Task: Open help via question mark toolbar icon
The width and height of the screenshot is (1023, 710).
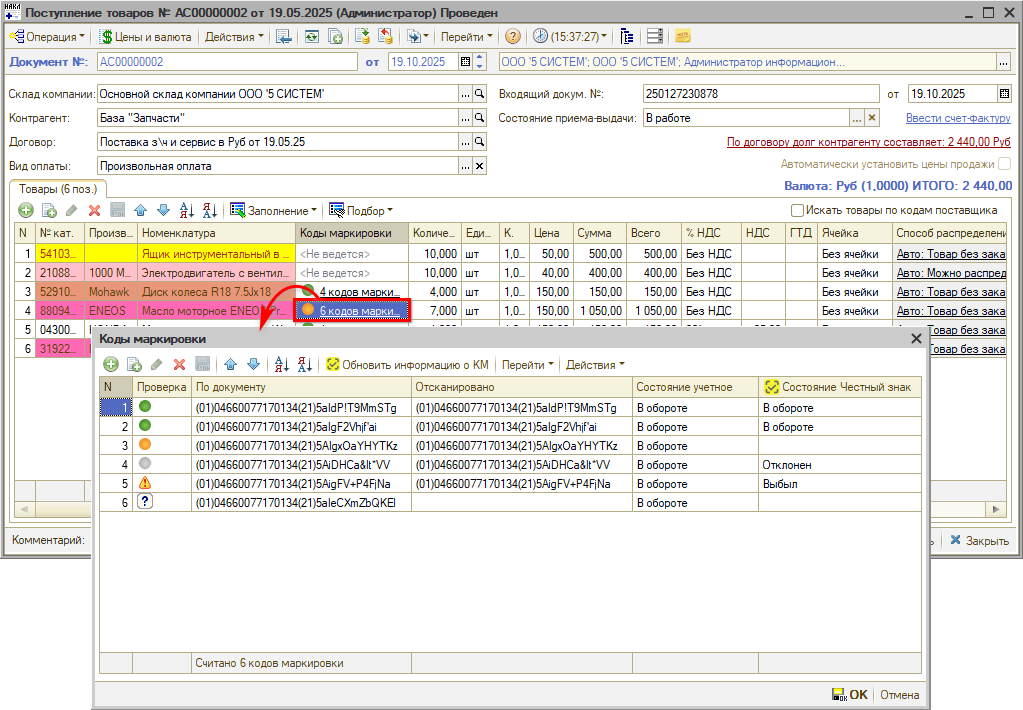Action: coord(512,37)
